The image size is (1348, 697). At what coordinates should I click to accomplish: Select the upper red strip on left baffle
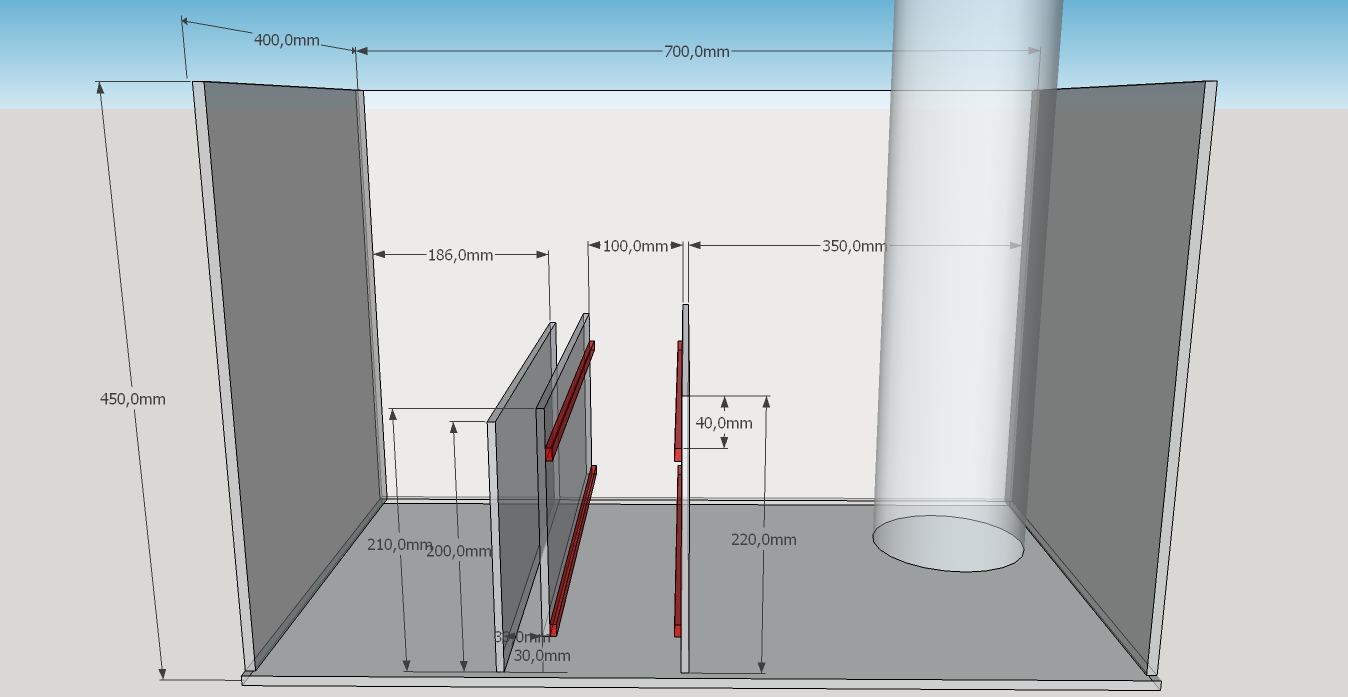point(571,399)
